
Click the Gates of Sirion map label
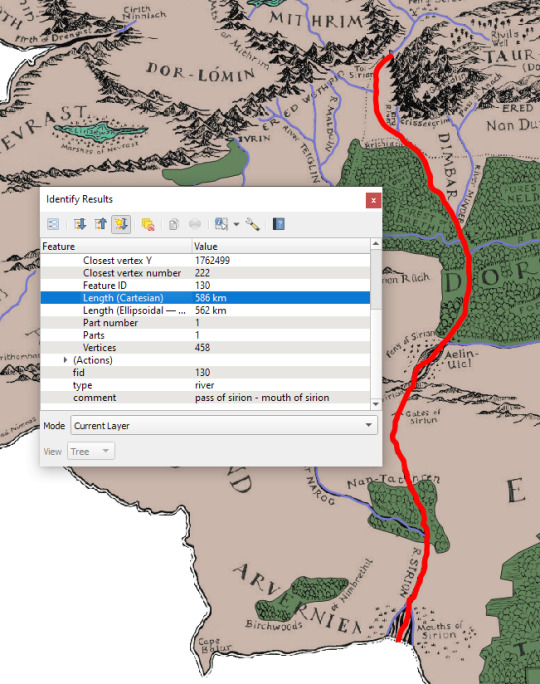pyautogui.click(x=422, y=416)
